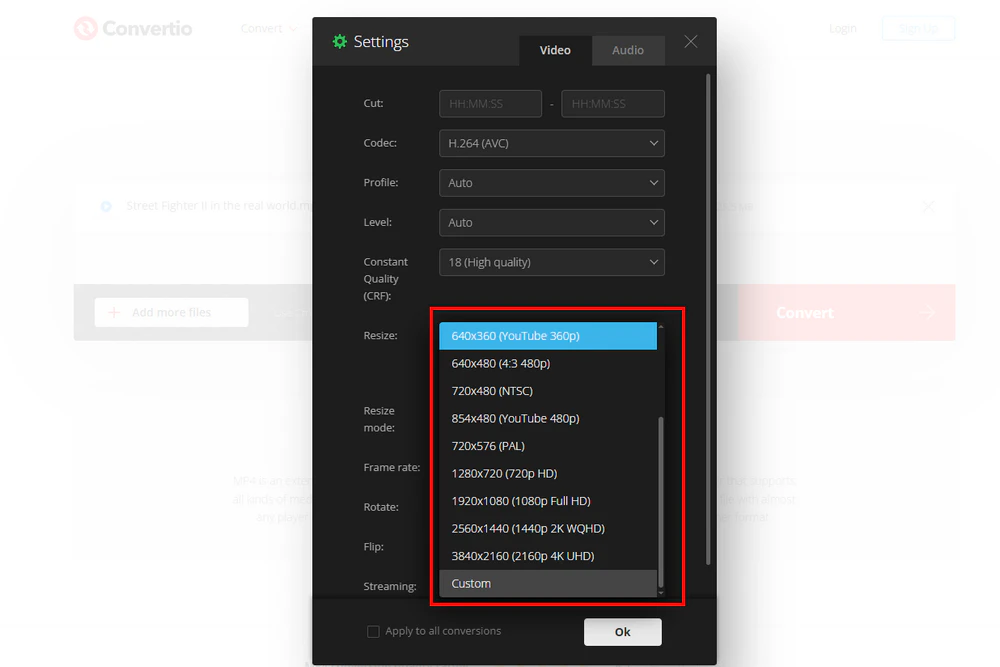Image resolution: width=1000 pixels, height=667 pixels.
Task: Open the Codec dropdown
Action: click(551, 143)
